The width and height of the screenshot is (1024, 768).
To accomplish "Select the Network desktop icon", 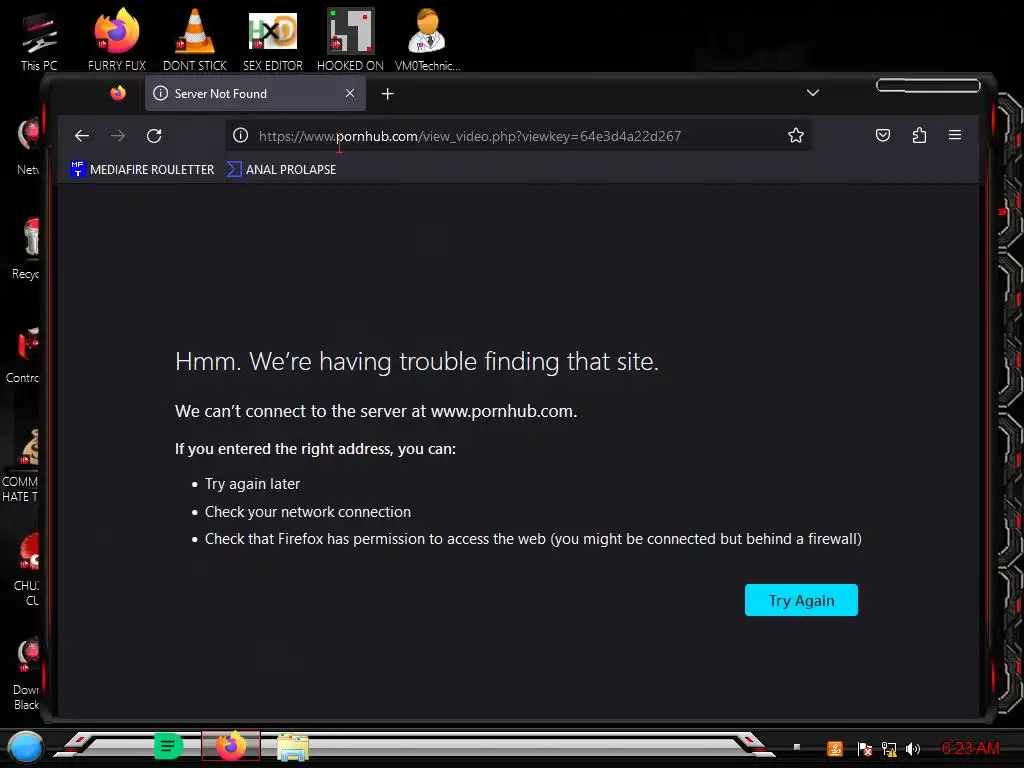I will (x=27, y=147).
